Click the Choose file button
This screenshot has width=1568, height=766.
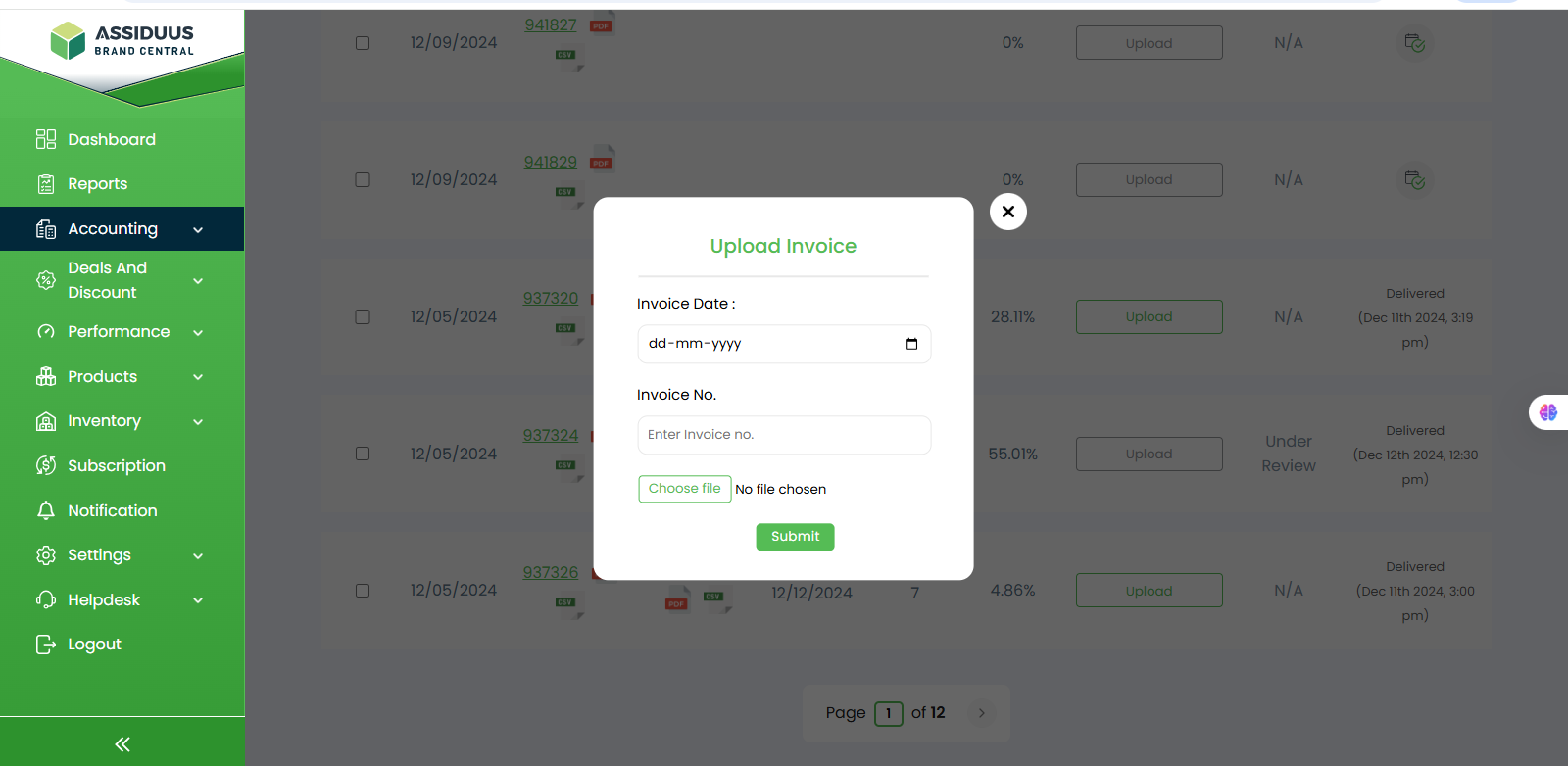tap(684, 489)
